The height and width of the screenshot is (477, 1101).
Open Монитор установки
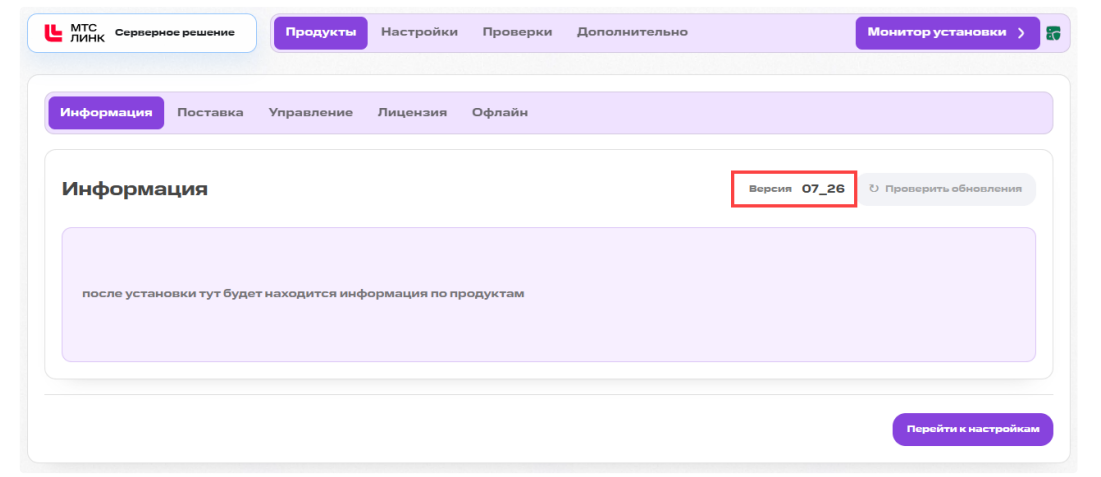[947, 32]
